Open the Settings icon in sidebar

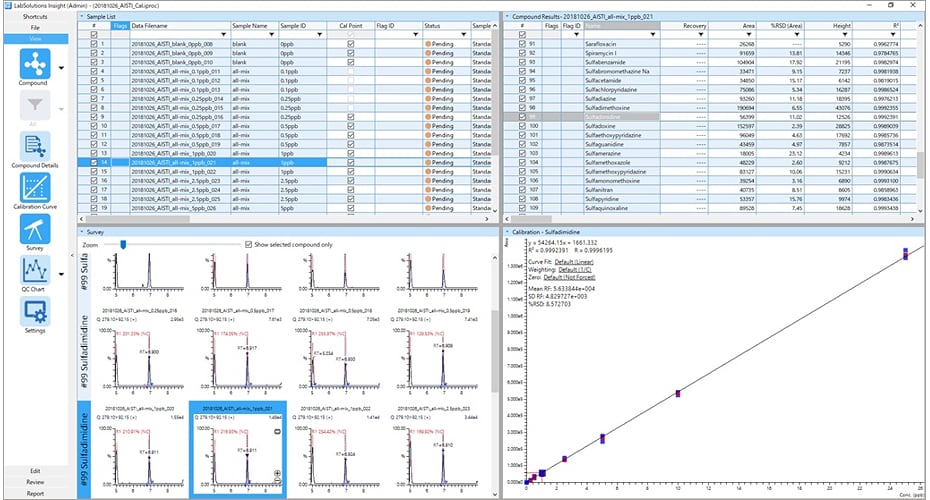pos(35,312)
